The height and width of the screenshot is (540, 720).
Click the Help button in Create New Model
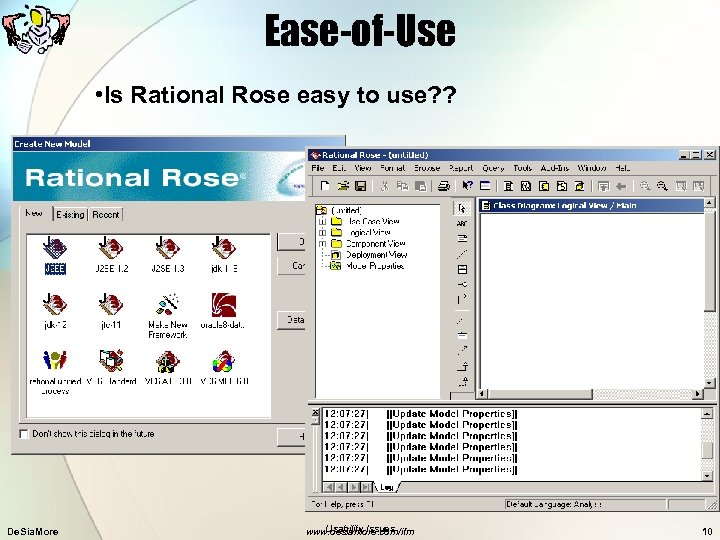point(291,437)
